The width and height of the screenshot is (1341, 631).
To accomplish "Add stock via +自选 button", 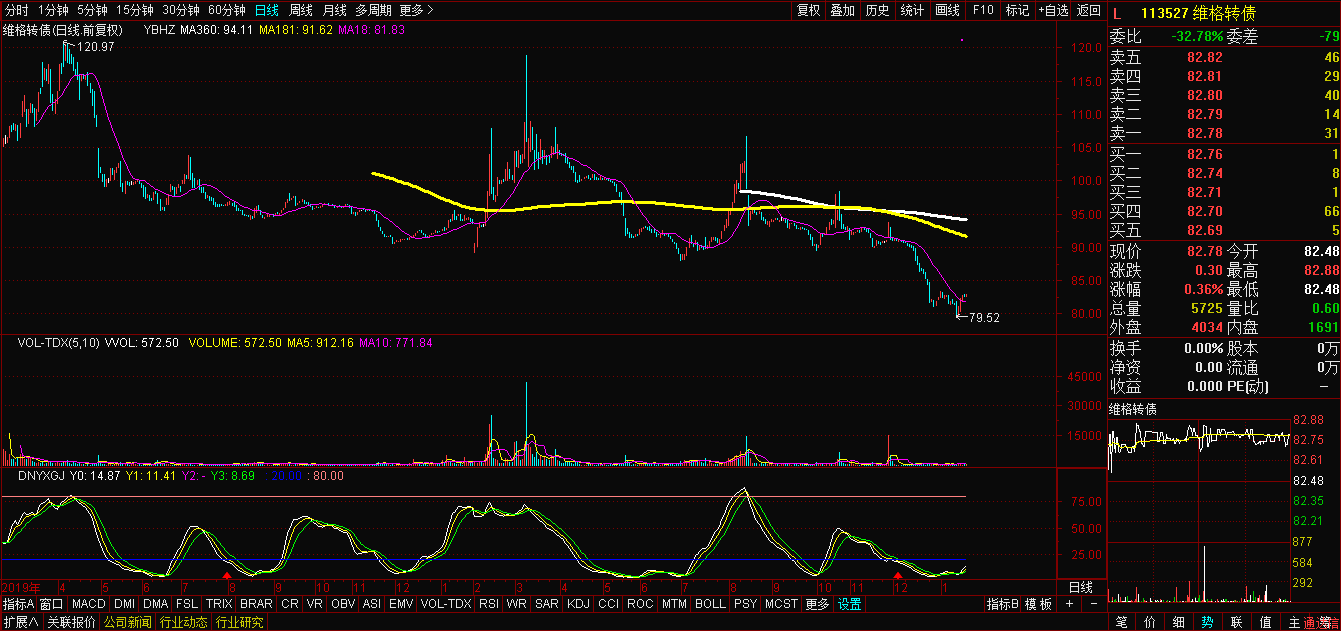I will (1053, 10).
